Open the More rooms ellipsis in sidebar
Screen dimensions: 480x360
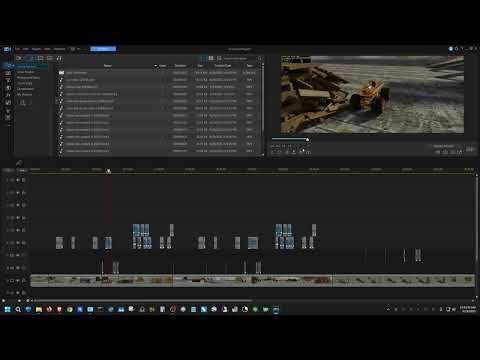[x=9, y=125]
